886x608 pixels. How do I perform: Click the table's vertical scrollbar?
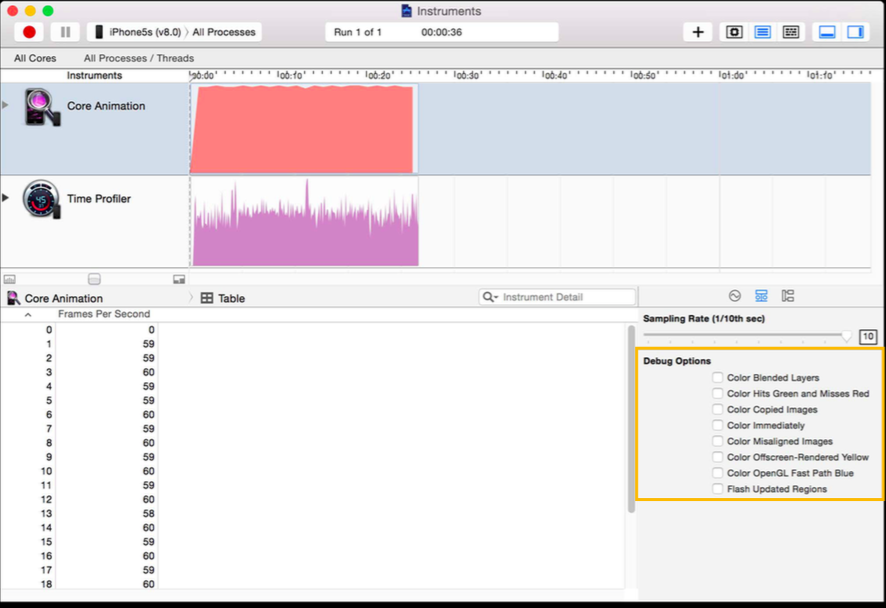pos(631,419)
